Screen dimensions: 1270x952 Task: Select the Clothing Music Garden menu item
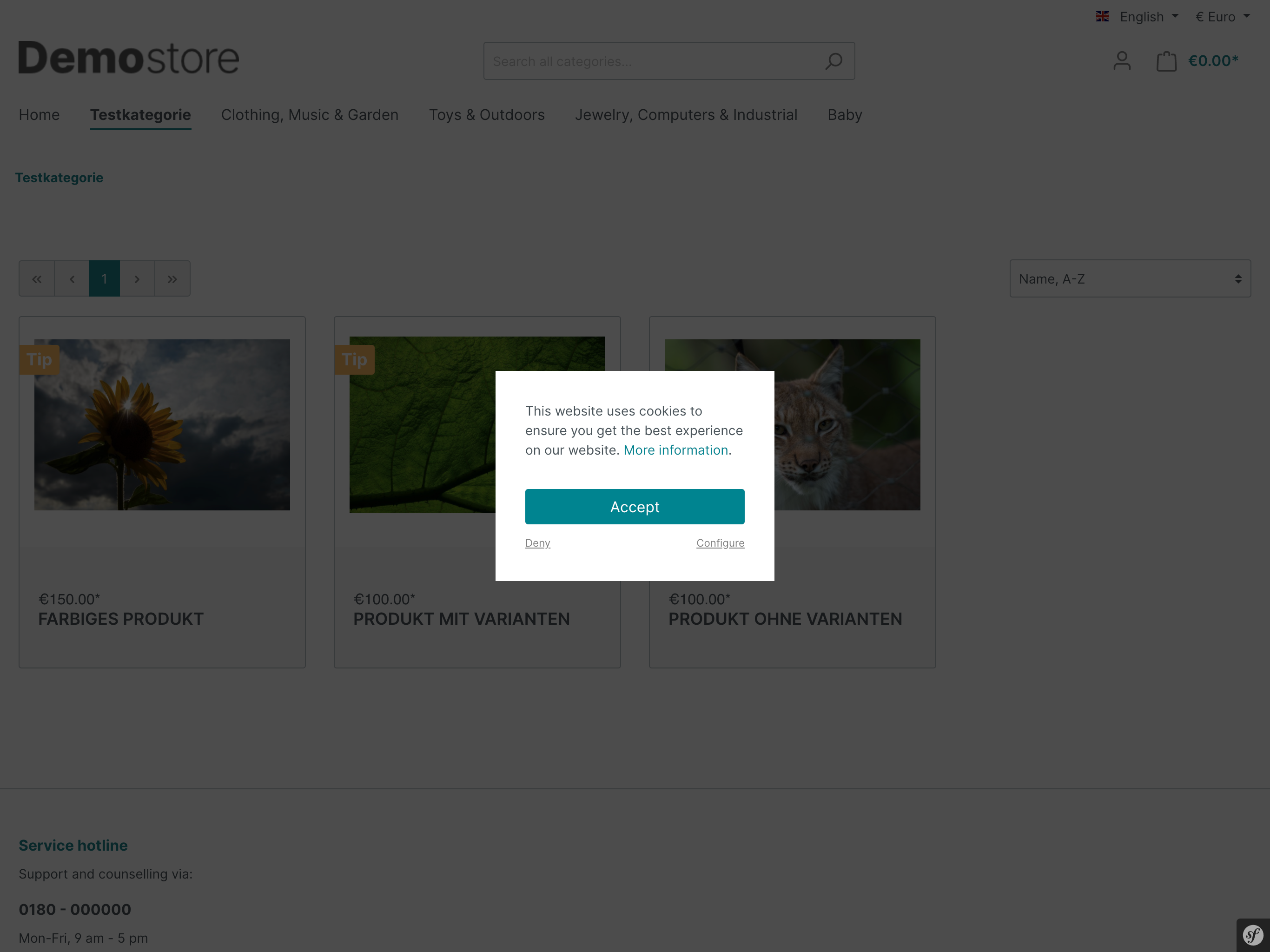tap(310, 115)
